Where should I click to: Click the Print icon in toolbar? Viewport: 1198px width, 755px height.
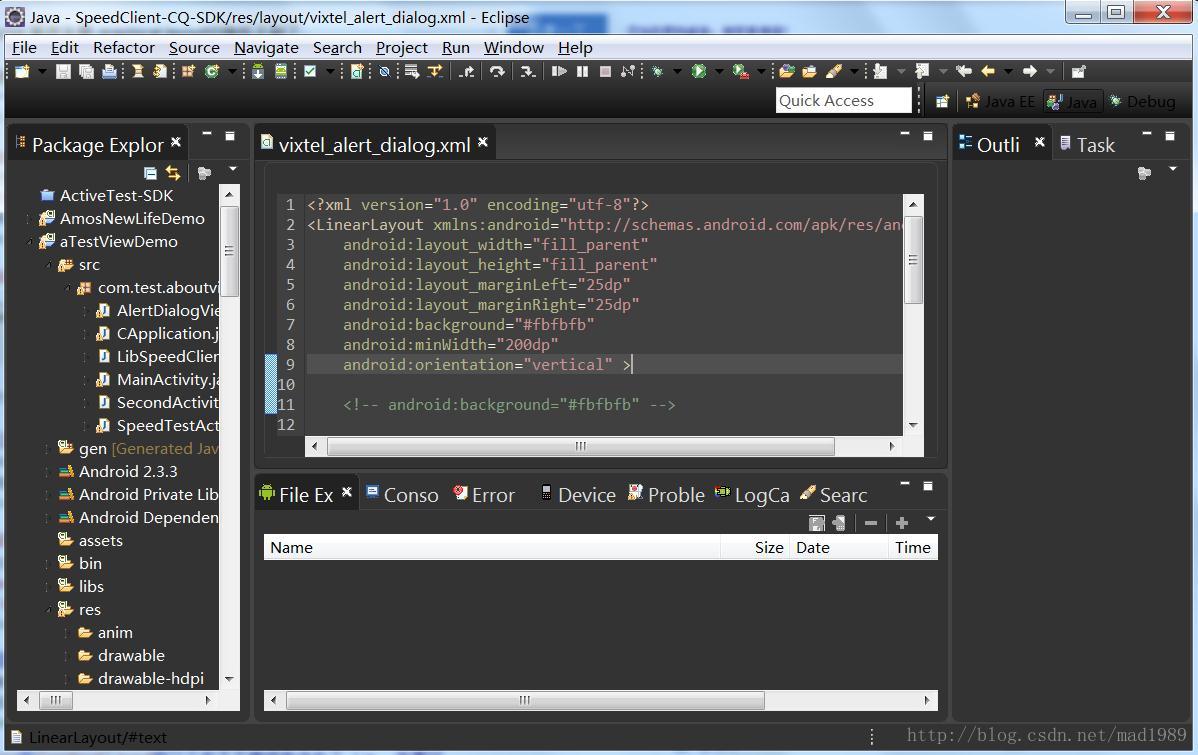click(109, 71)
